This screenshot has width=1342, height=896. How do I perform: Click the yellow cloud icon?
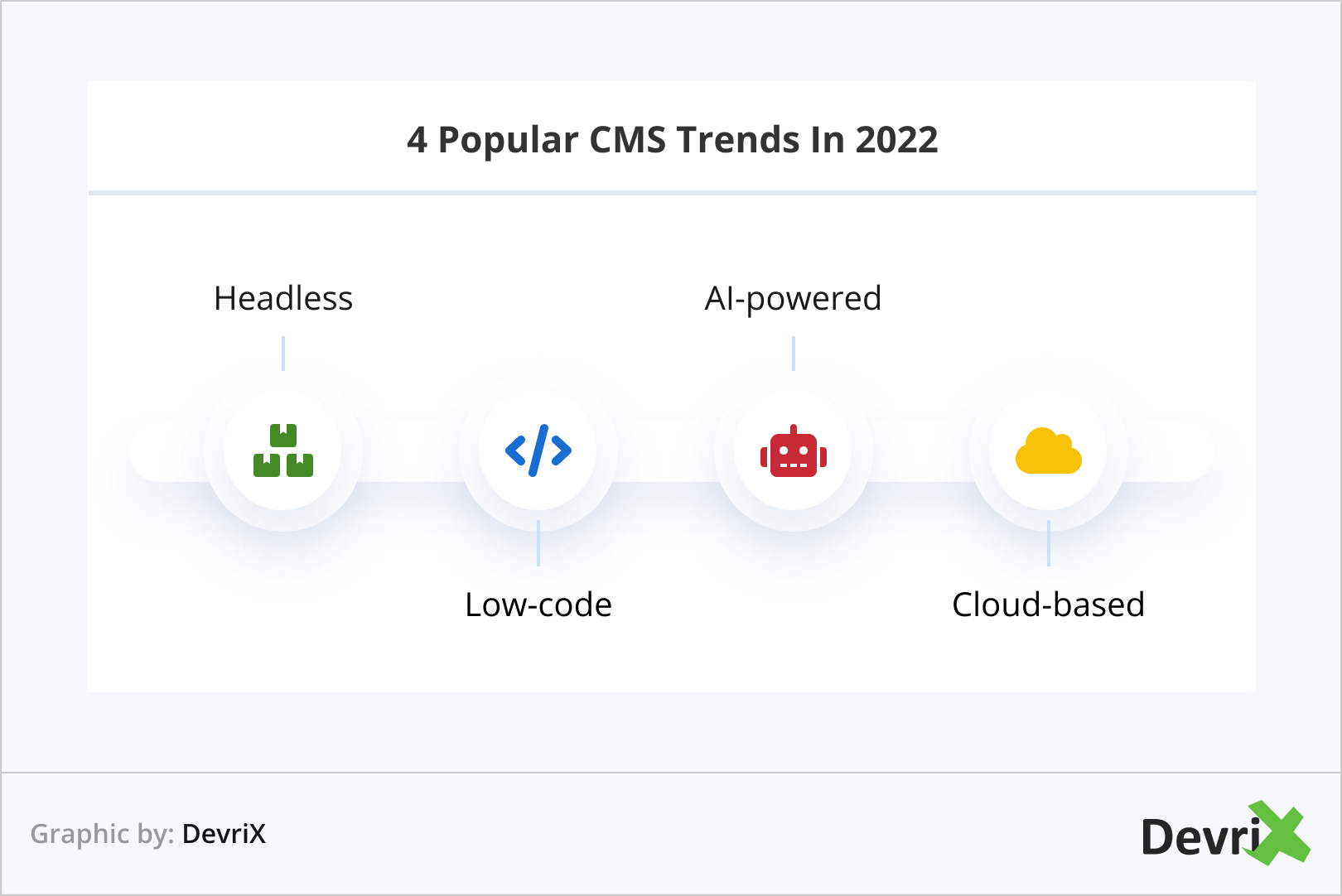1049,451
